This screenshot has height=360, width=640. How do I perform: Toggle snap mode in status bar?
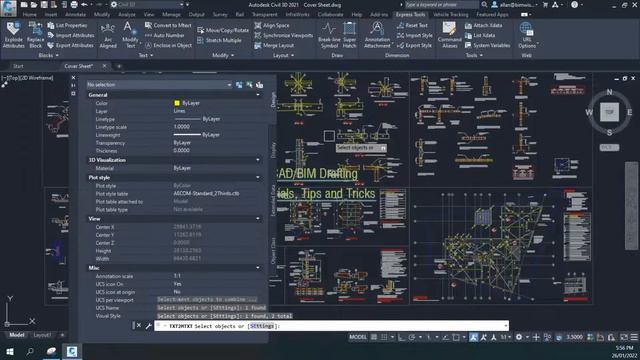click(x=384, y=337)
